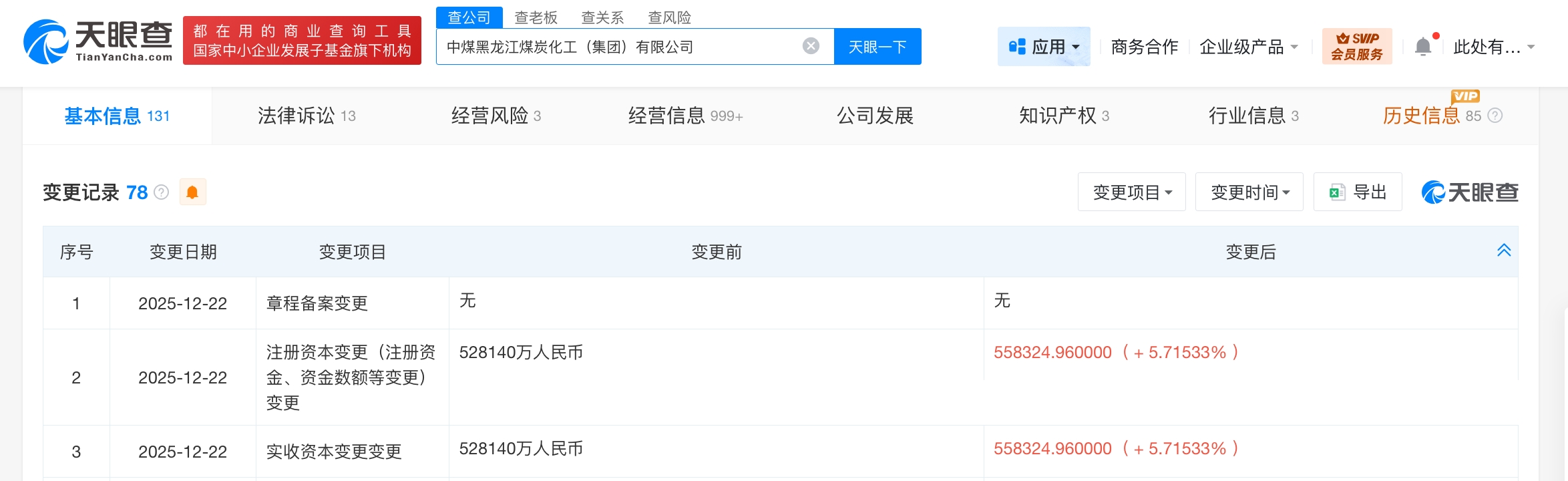This screenshot has height=481, width=1568.
Task: Open SVIP 会员服务 badge
Action: click(x=1356, y=47)
